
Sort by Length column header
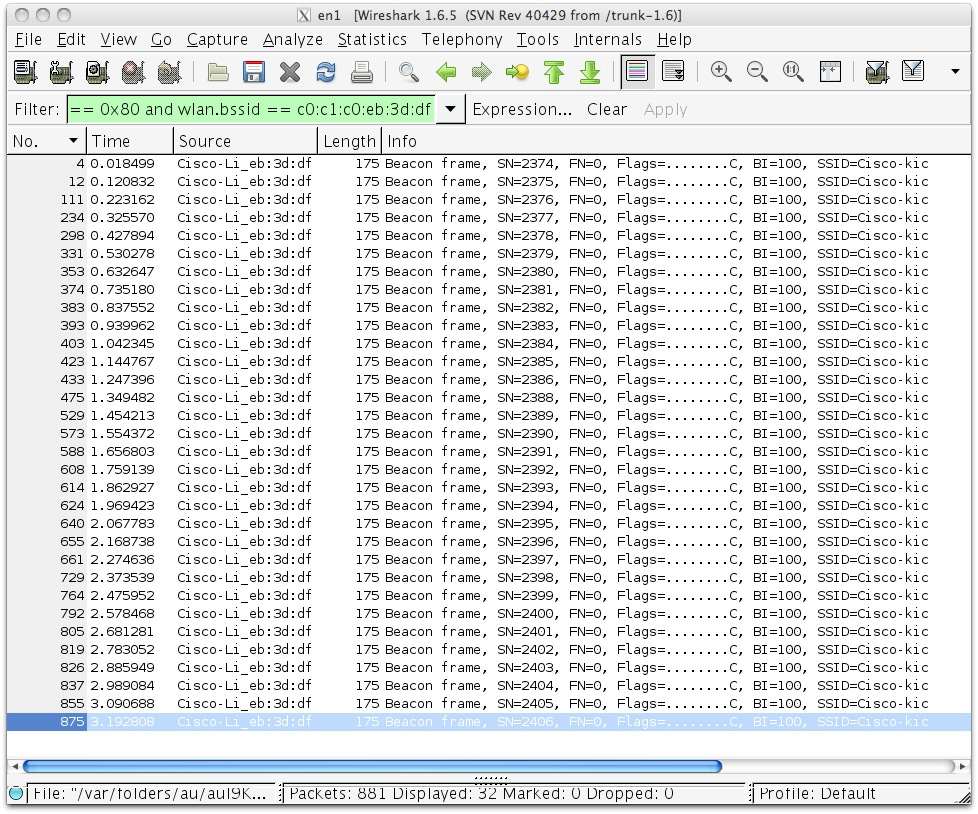click(x=349, y=141)
